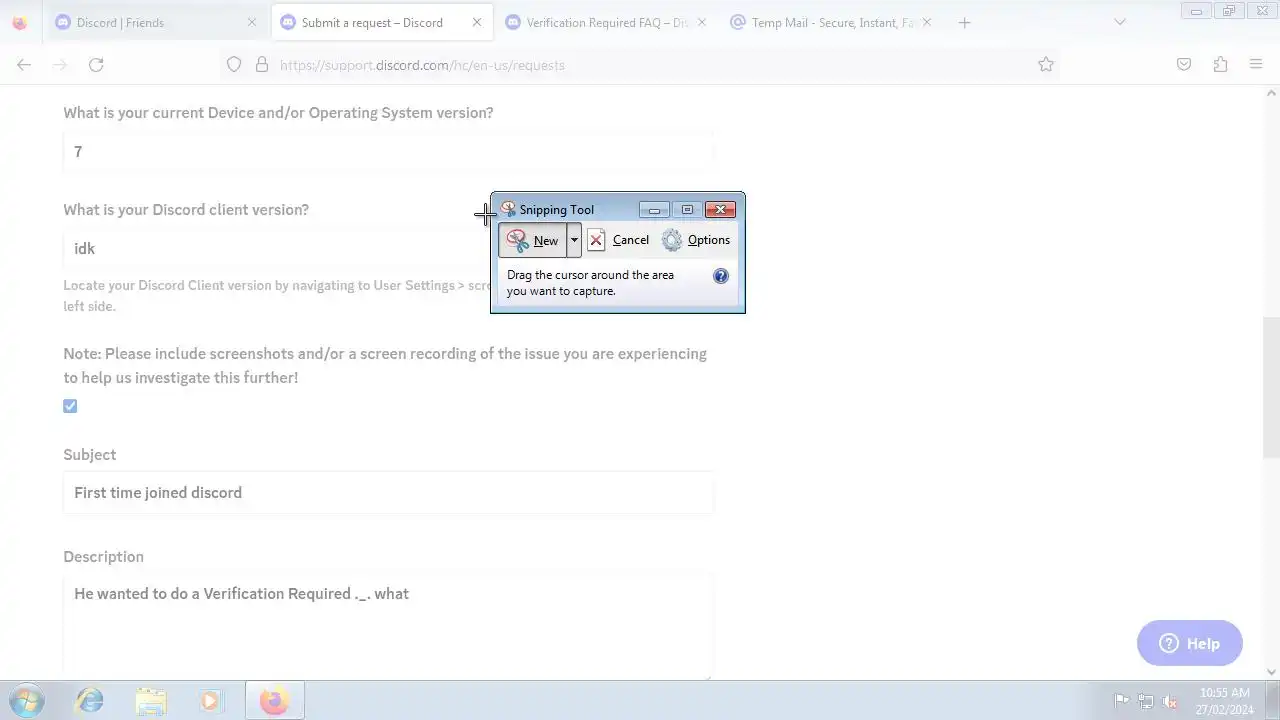1280x720 pixels.
Task: Click the site security padlock icon
Action: [262, 65]
